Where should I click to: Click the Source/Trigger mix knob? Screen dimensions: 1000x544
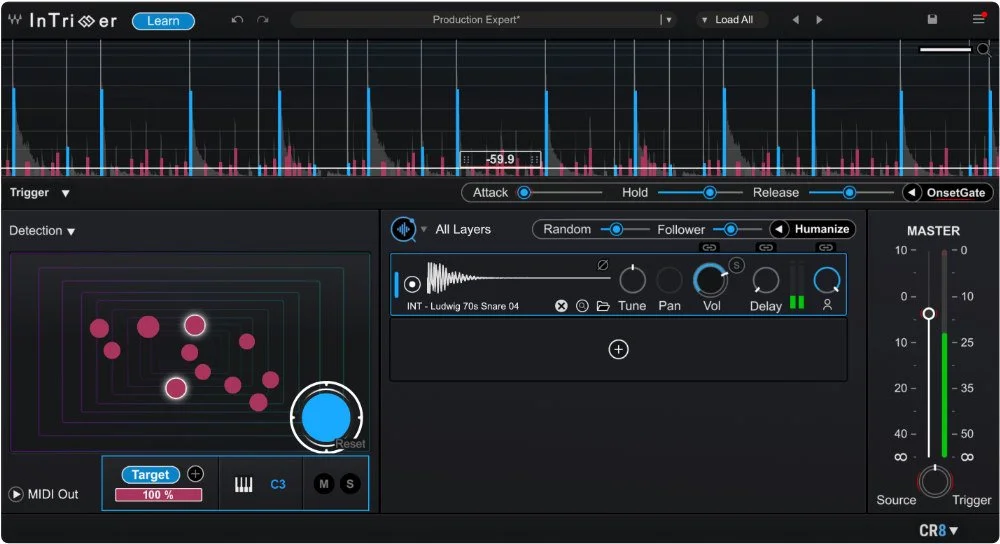pyautogui.click(x=934, y=482)
